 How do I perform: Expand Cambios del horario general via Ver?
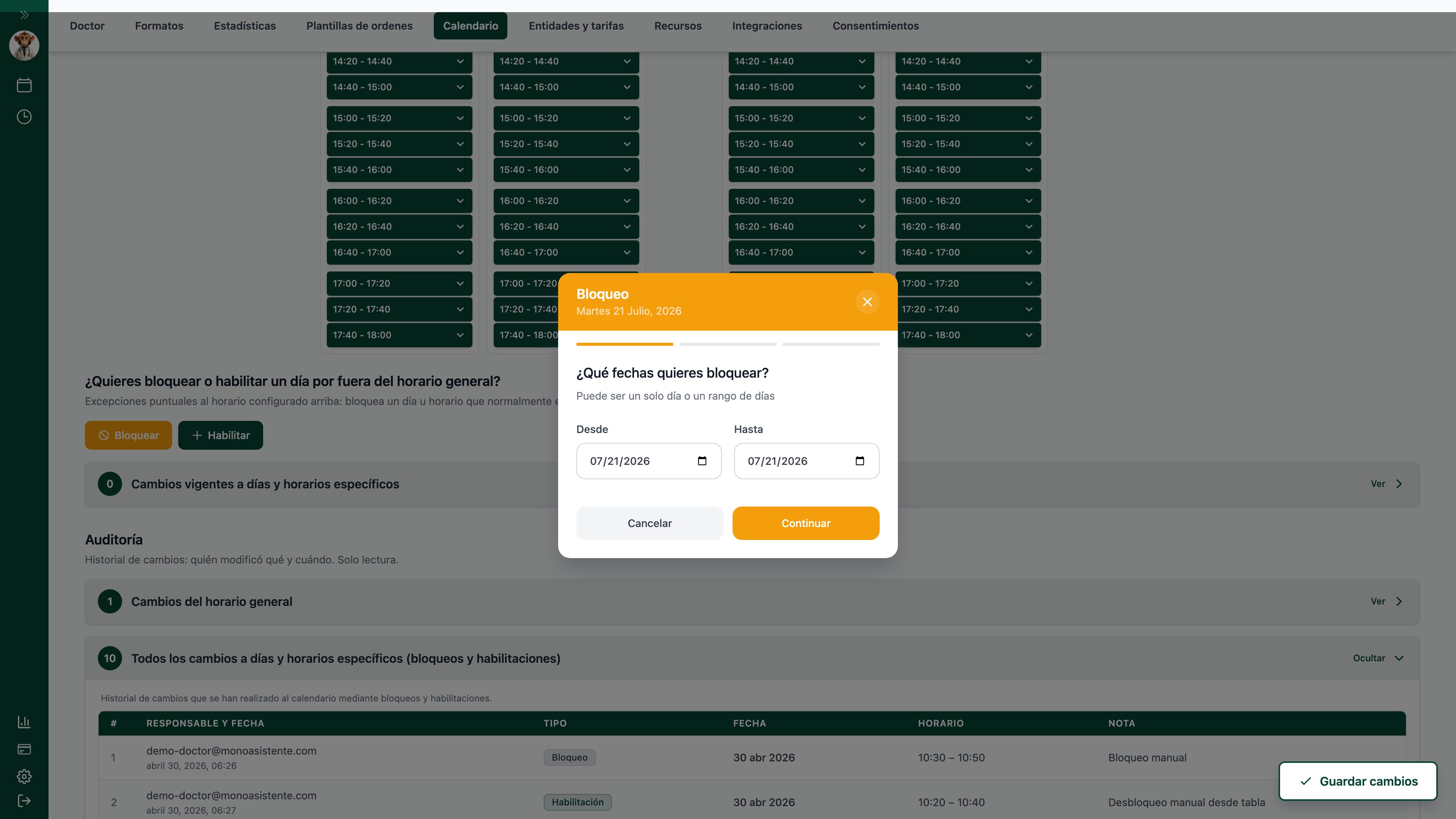click(x=1387, y=601)
